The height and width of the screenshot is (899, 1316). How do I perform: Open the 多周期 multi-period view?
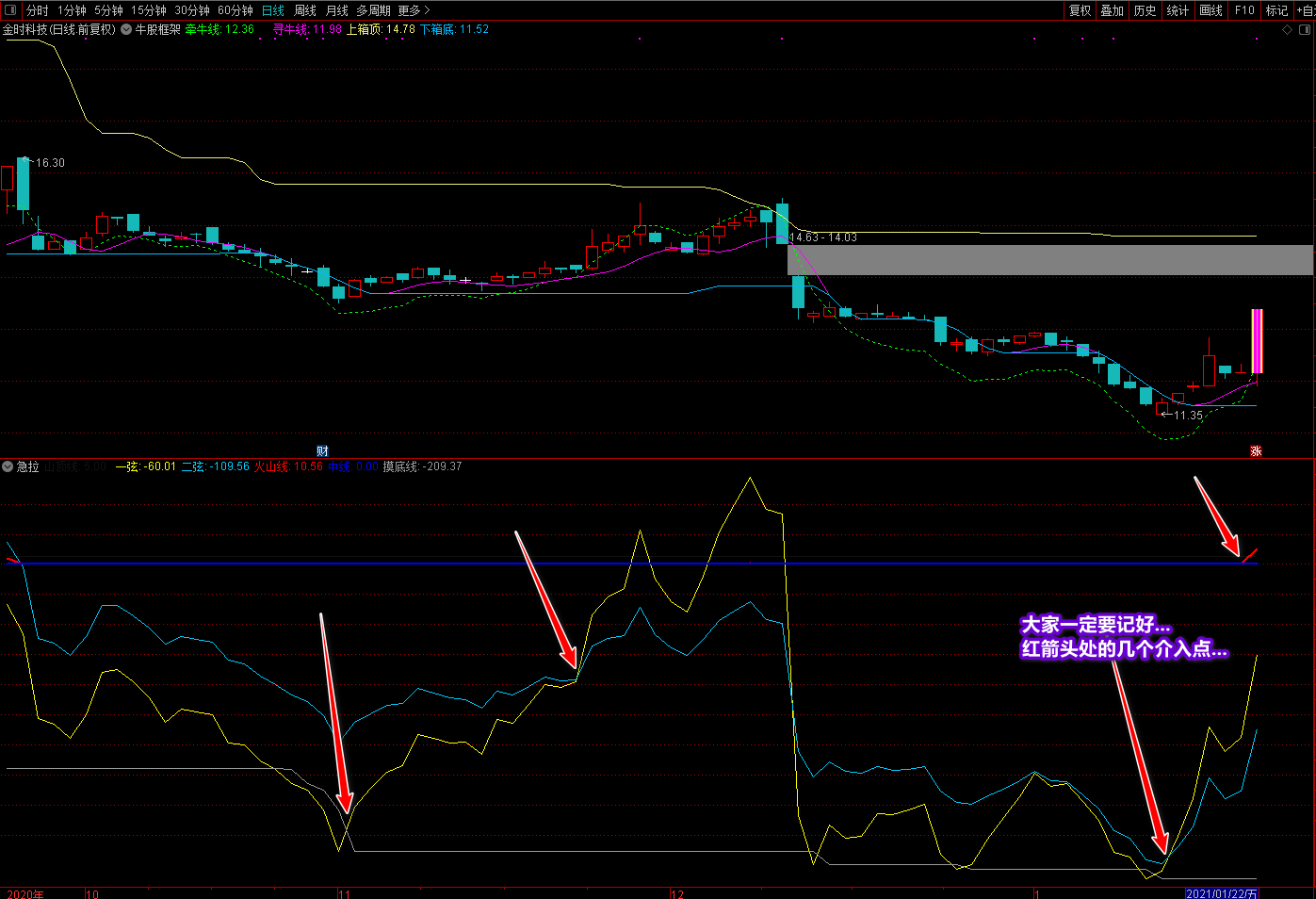point(373,10)
